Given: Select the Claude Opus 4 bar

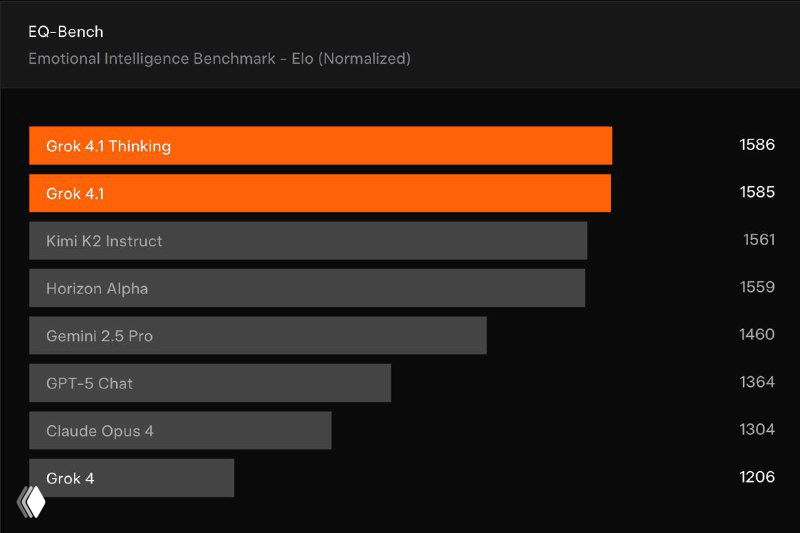Looking at the screenshot, I should tap(180, 431).
